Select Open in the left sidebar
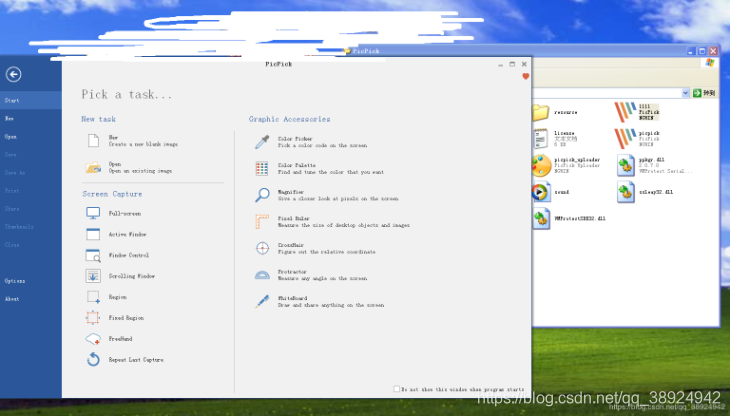This screenshot has width=731, height=417. pos(31,137)
